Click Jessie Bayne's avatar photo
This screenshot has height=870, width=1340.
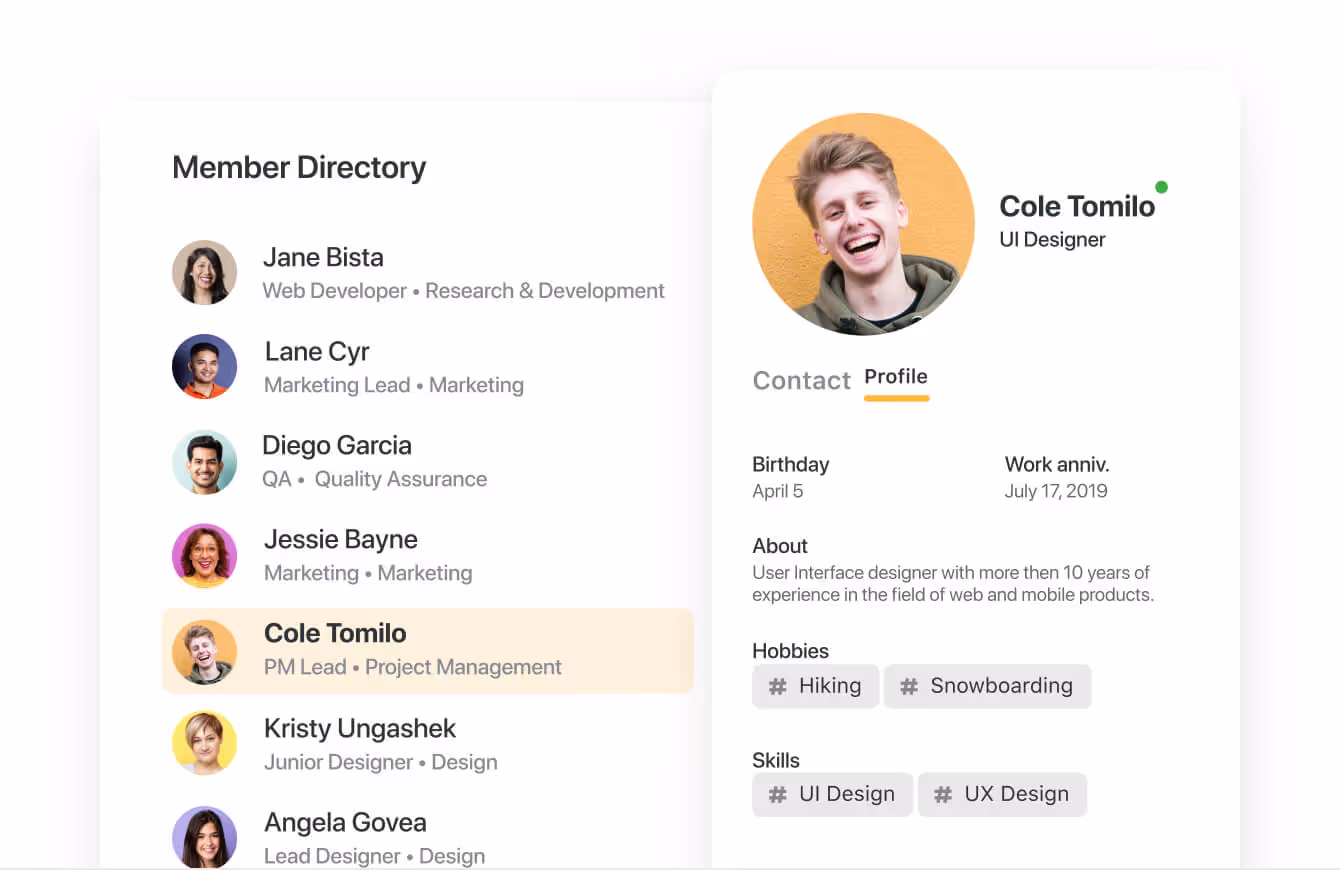click(204, 555)
